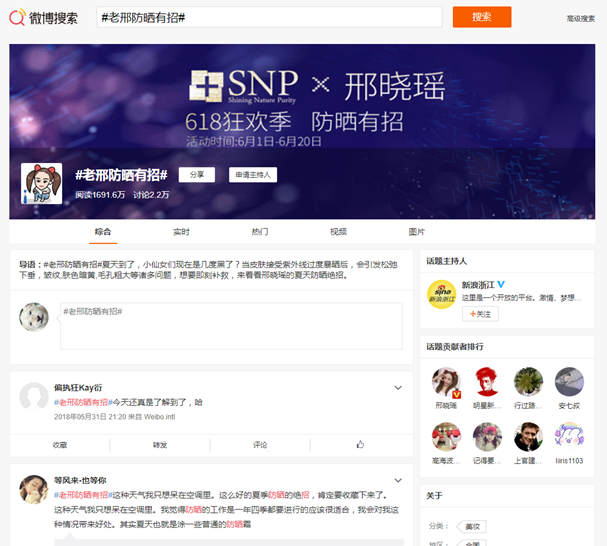Click your round avatar beside compose box
The image size is (607, 546).
34,317
